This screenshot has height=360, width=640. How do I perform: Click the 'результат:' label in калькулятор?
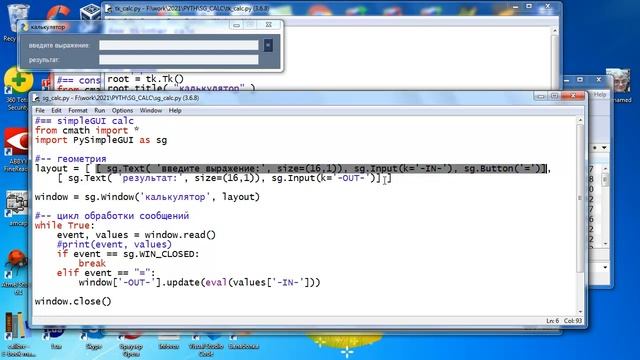44,60
